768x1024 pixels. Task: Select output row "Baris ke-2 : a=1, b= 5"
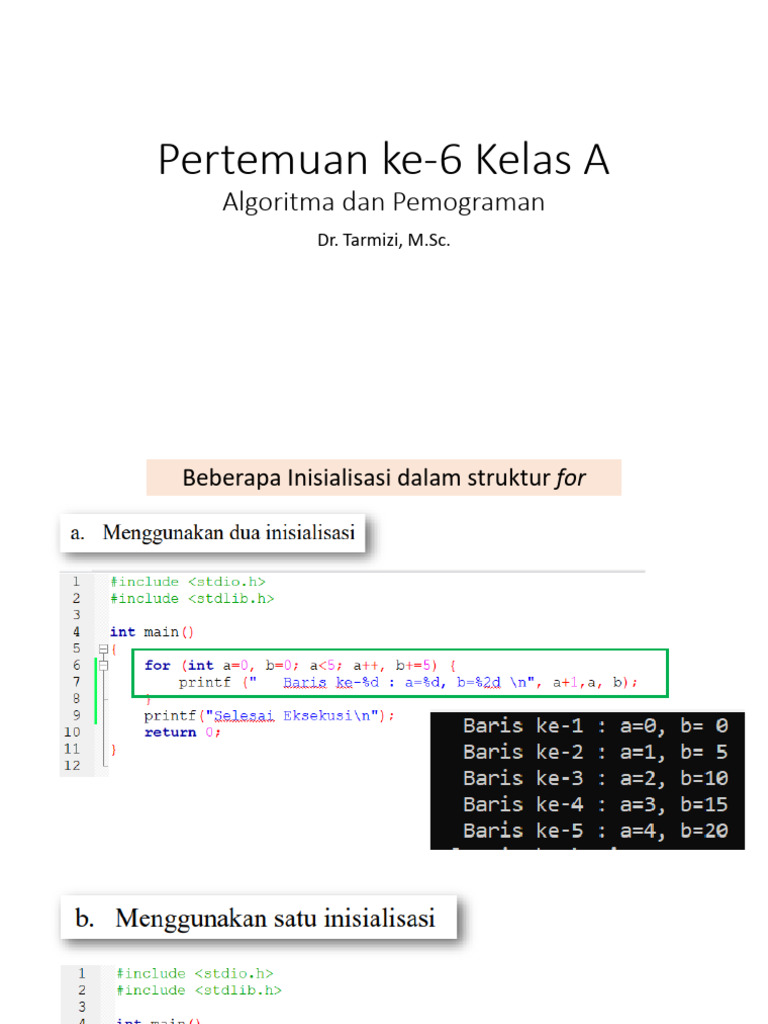(x=595, y=752)
